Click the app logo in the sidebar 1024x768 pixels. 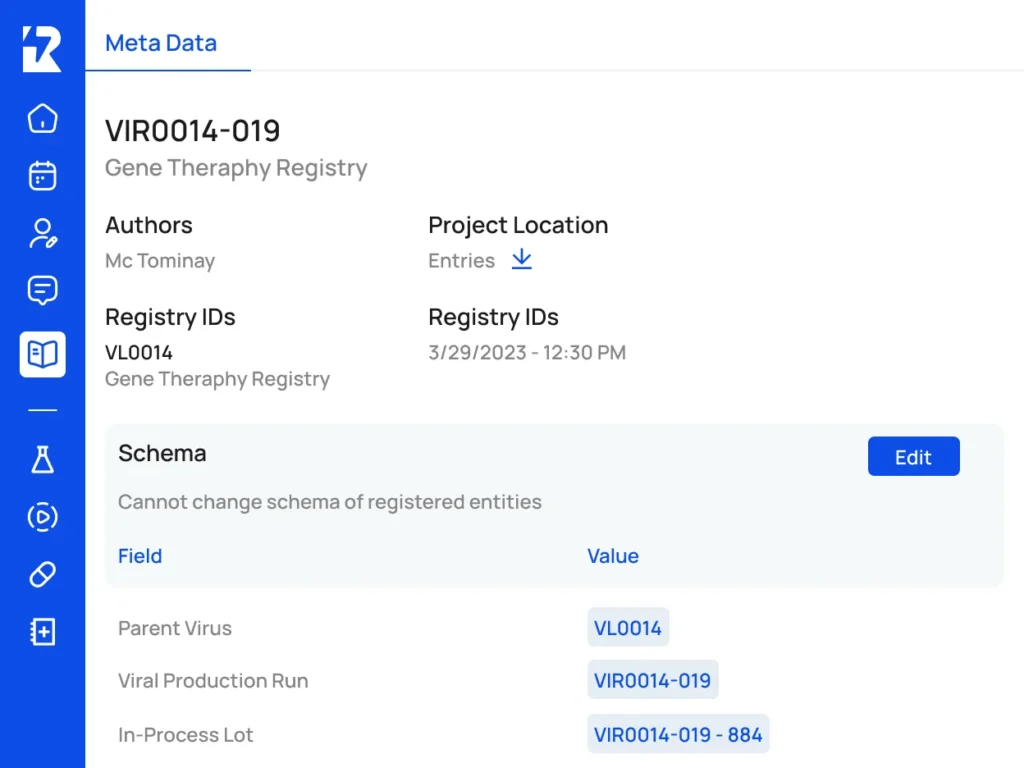42,49
